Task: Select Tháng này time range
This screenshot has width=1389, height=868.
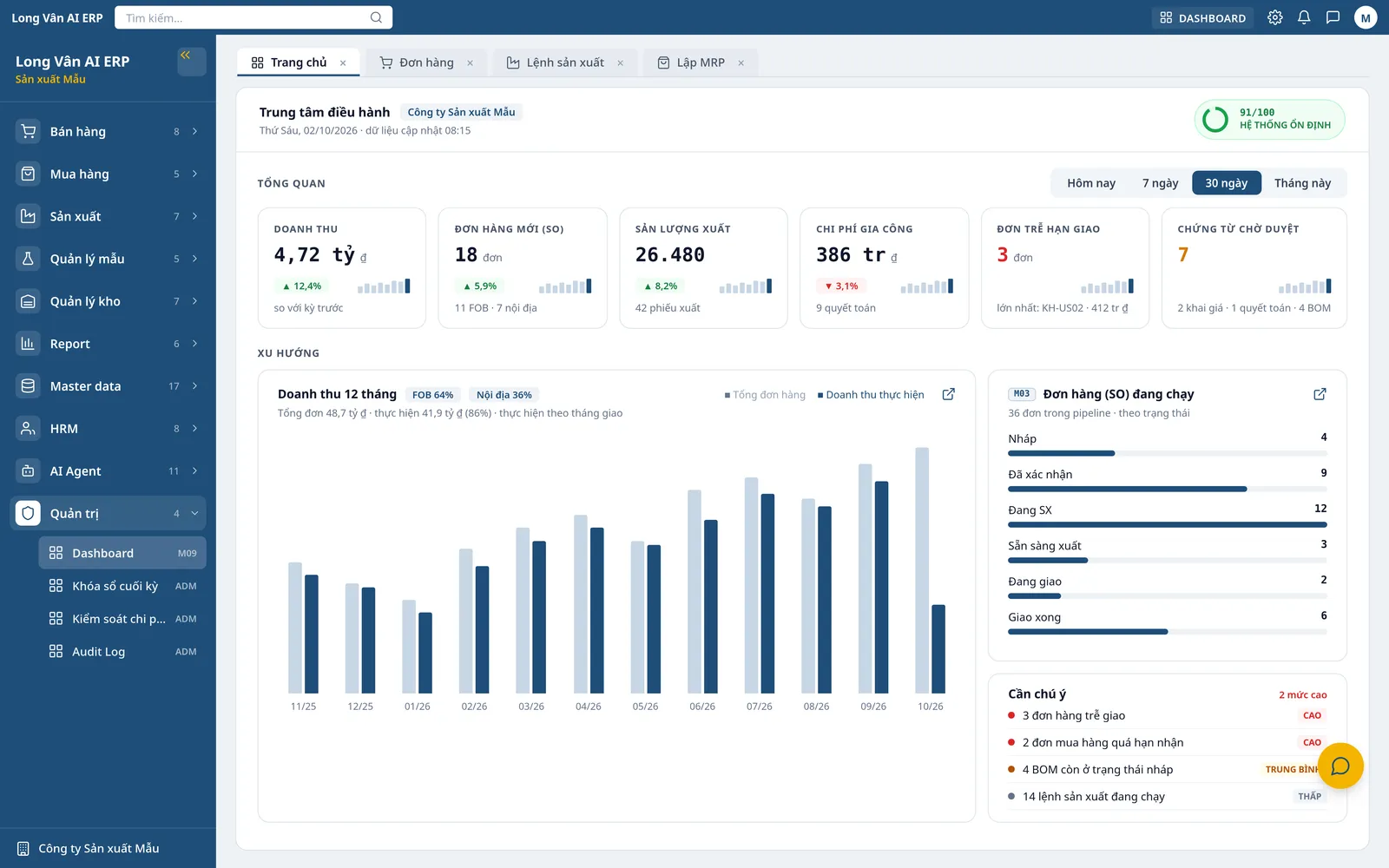Action: [1302, 183]
